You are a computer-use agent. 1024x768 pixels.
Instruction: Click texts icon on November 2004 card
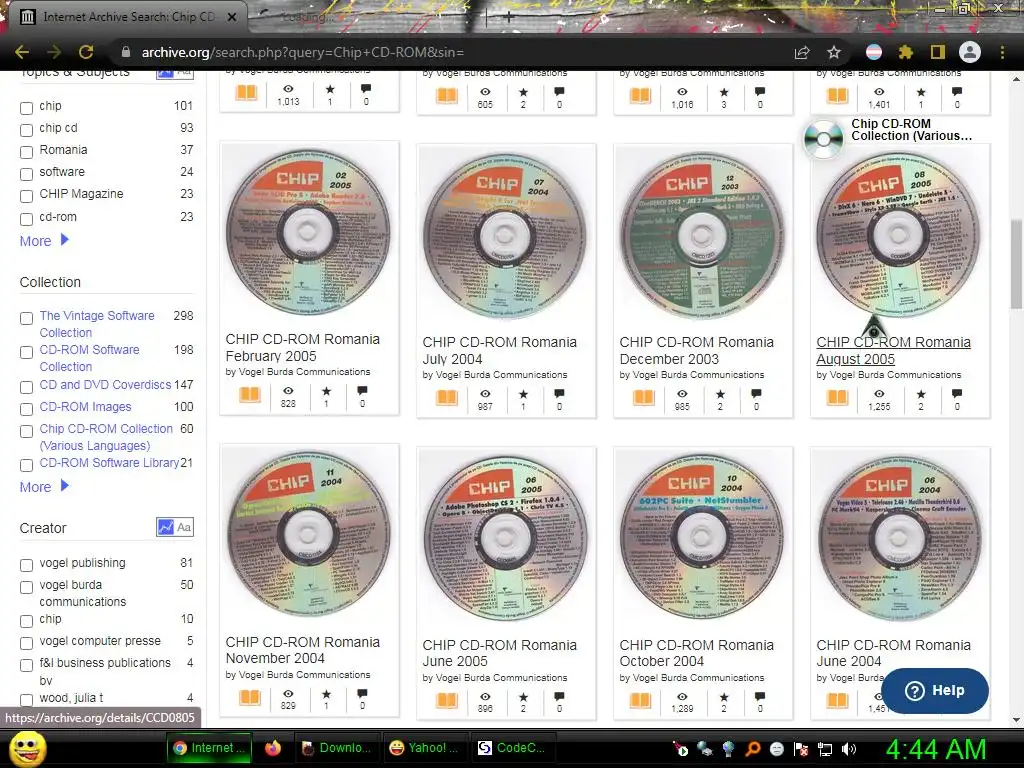pos(249,697)
